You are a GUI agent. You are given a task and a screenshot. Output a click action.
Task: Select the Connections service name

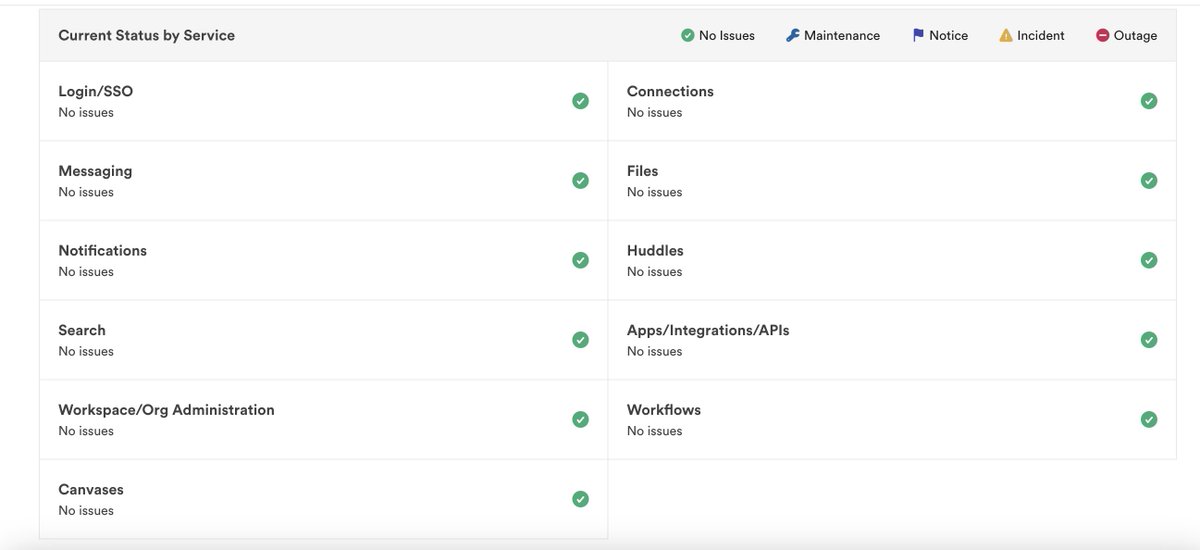670,91
